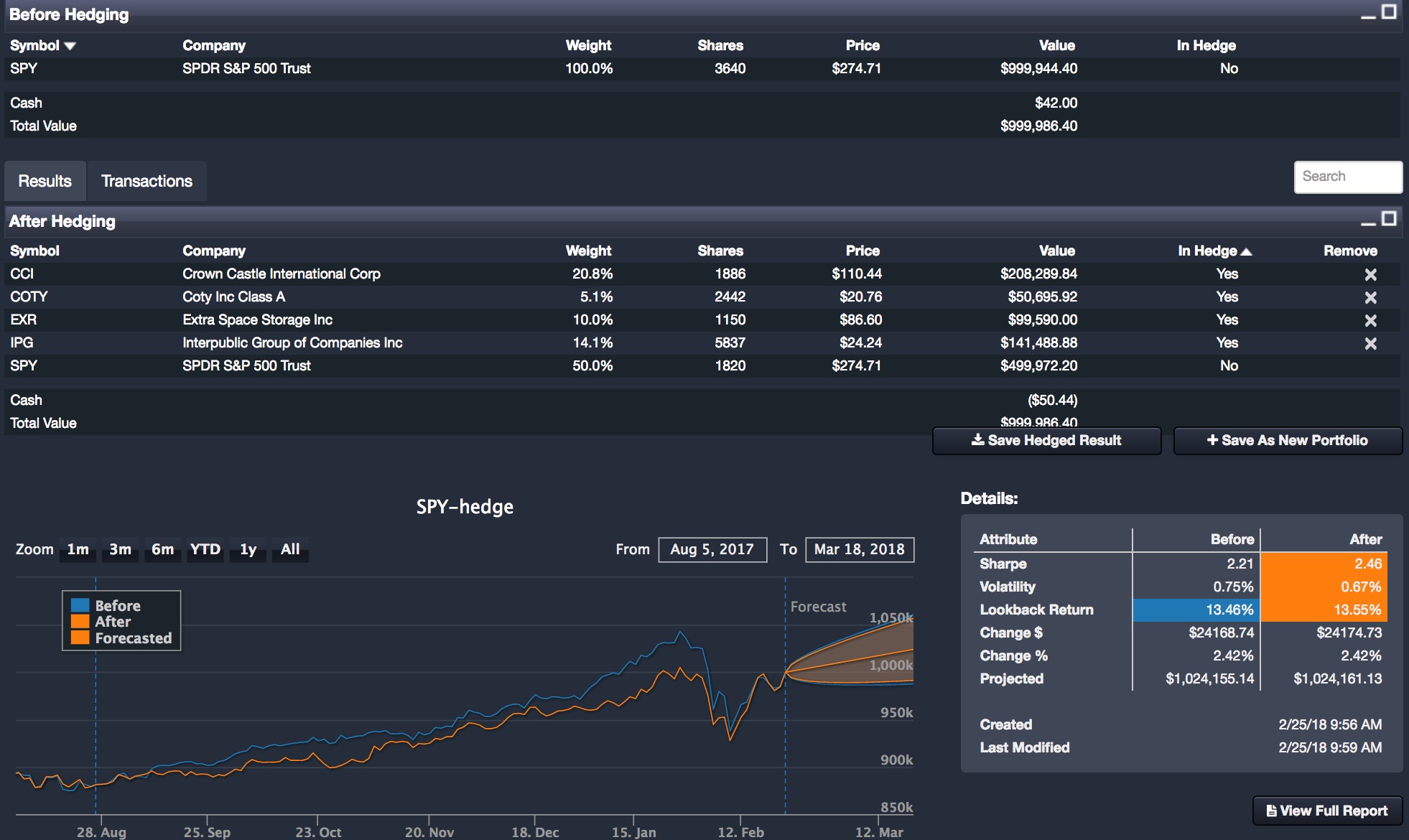Screen dimensions: 1409x840
Task: Set chart zoom to YTD
Action: 205,549
